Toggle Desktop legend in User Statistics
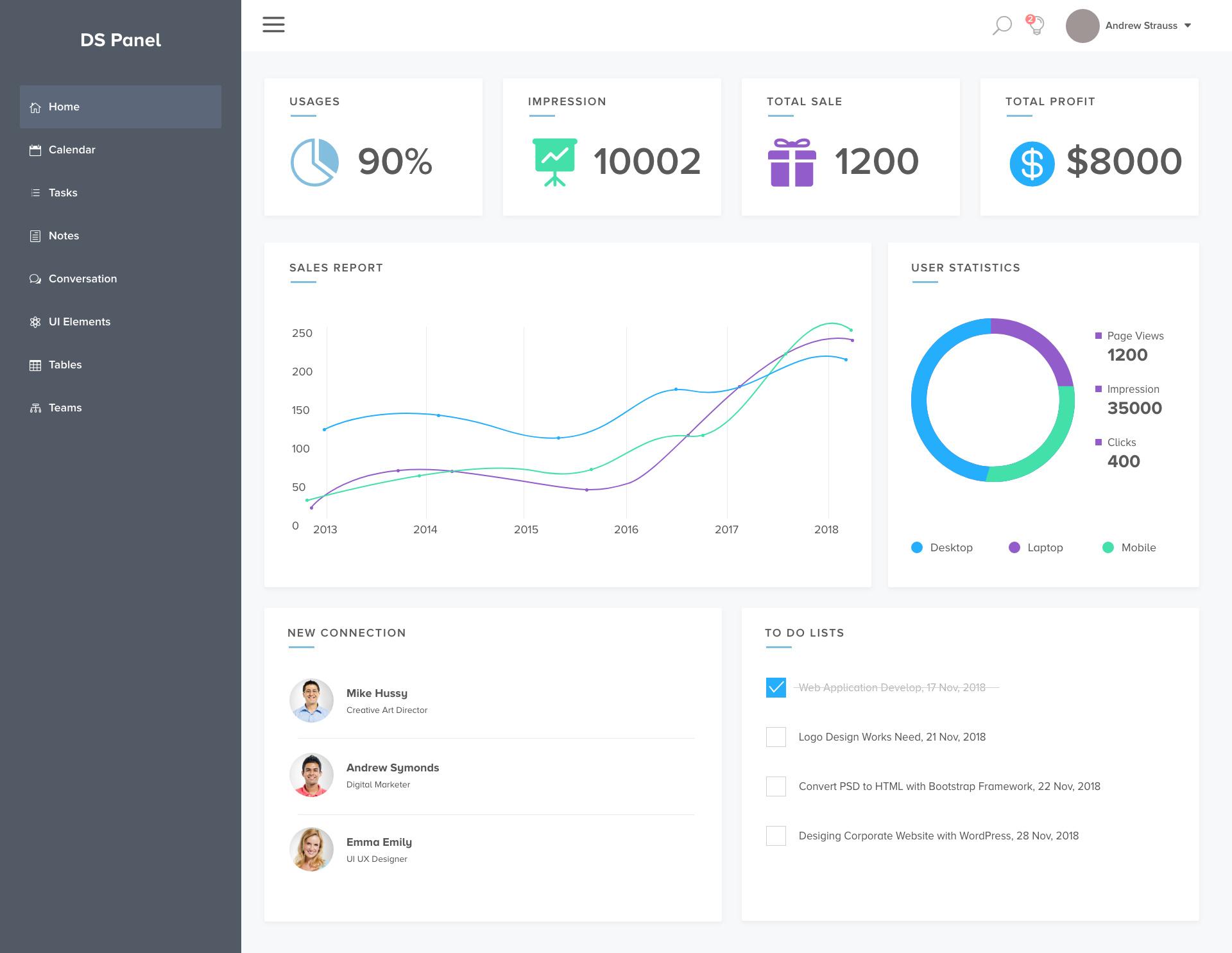 941,547
